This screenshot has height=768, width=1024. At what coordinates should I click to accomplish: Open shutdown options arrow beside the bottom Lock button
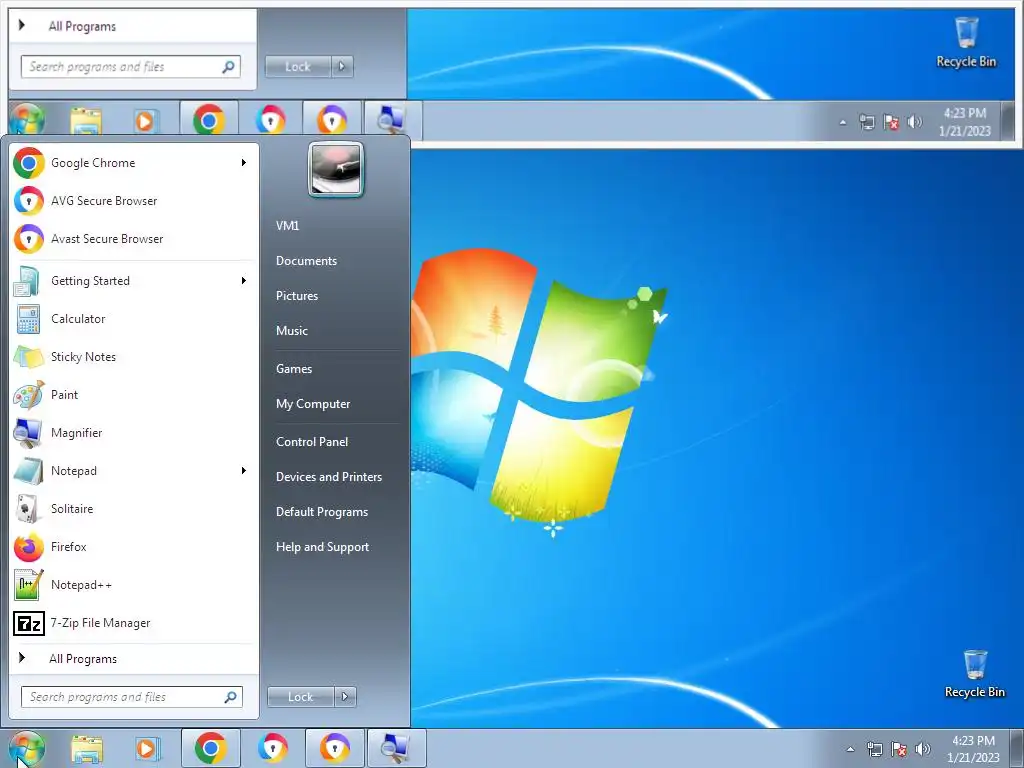(345, 697)
